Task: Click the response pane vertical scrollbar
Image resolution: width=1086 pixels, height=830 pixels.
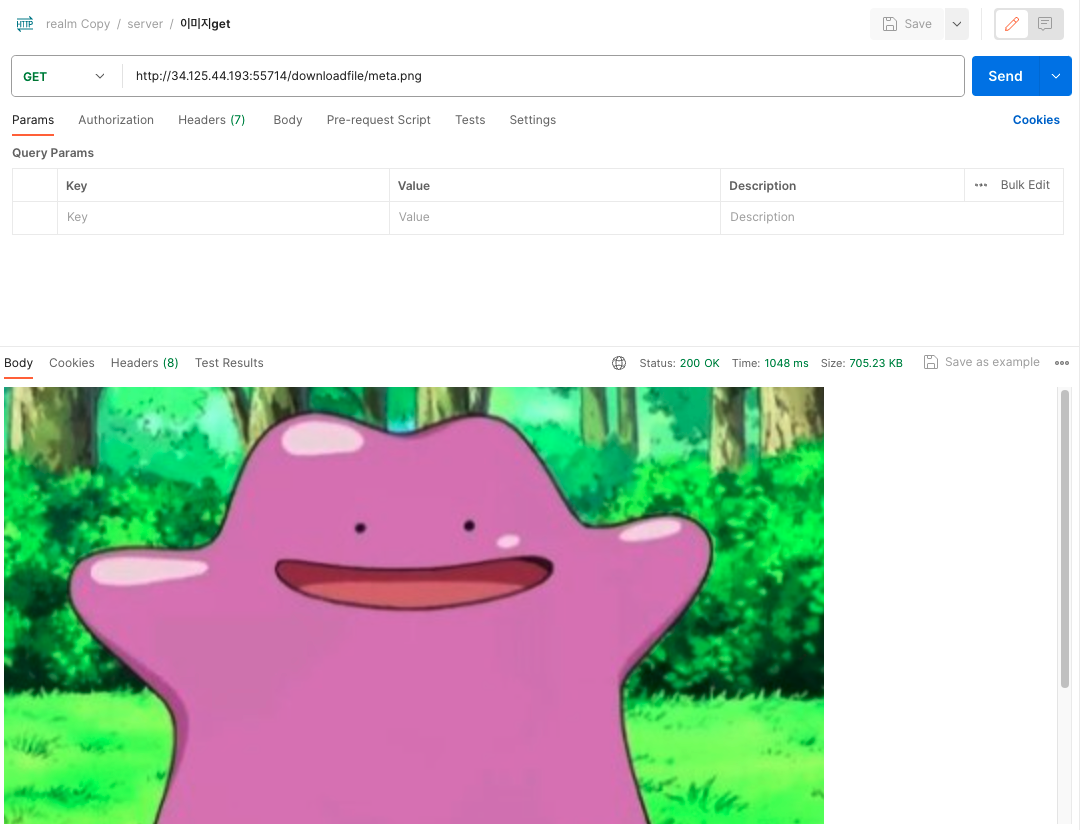Action: 1065,539
